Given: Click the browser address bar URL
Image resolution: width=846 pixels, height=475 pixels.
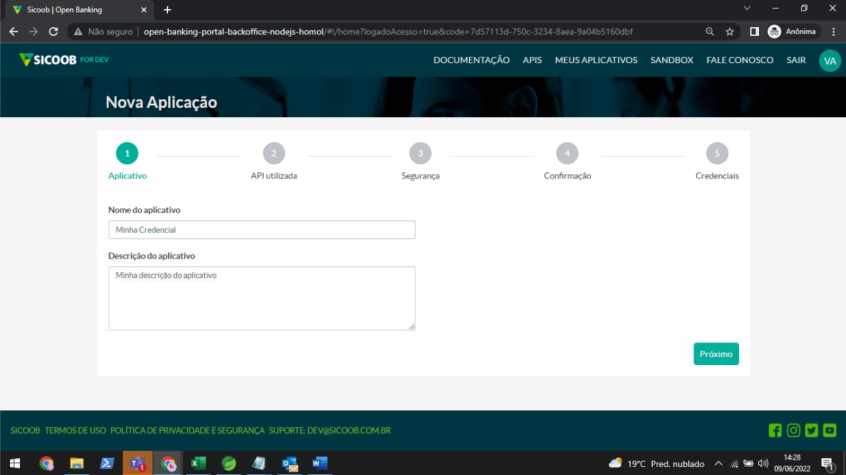Looking at the screenshot, I should (388, 32).
